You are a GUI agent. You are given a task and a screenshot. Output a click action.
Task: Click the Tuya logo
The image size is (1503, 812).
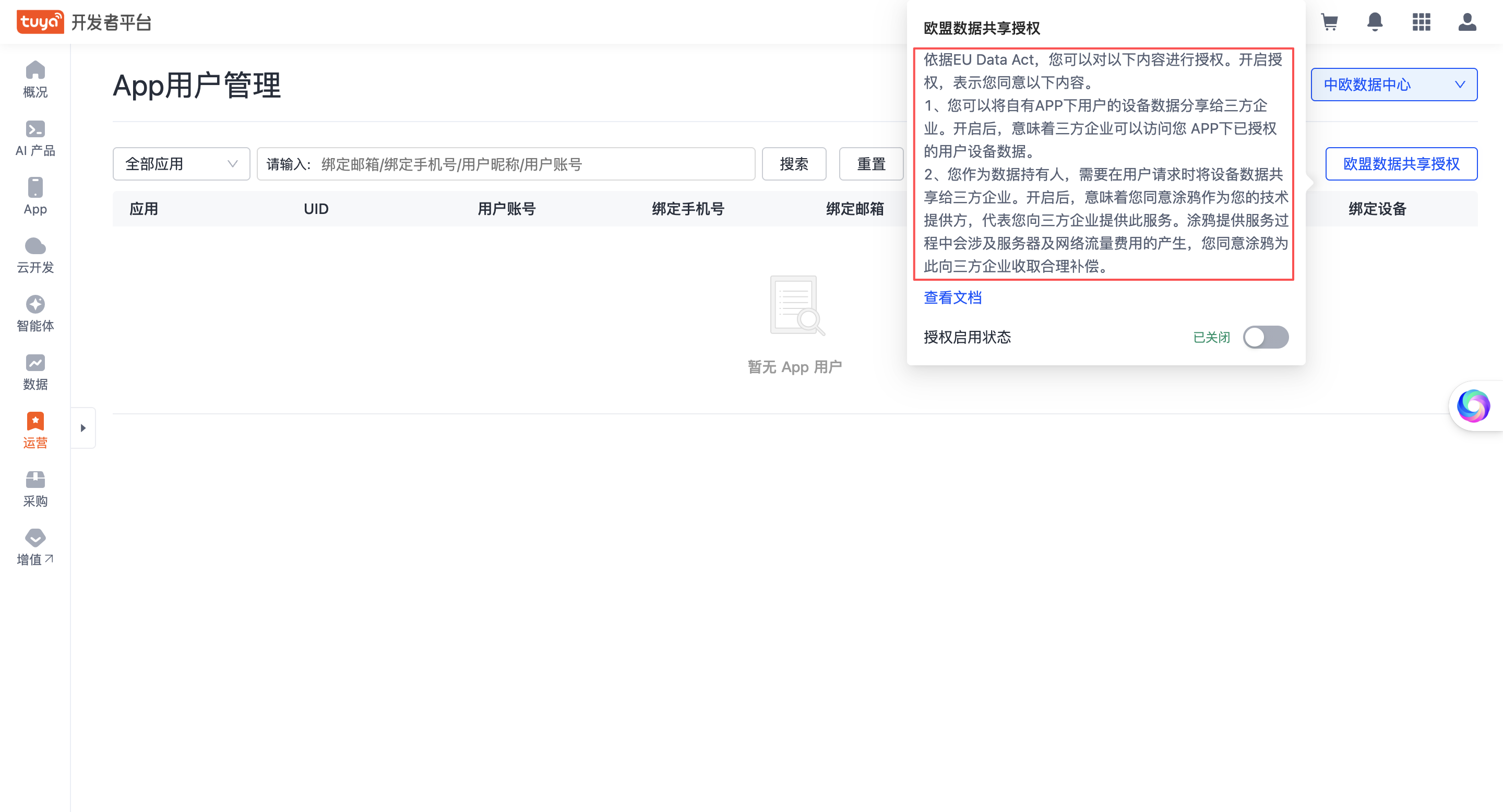pos(40,22)
